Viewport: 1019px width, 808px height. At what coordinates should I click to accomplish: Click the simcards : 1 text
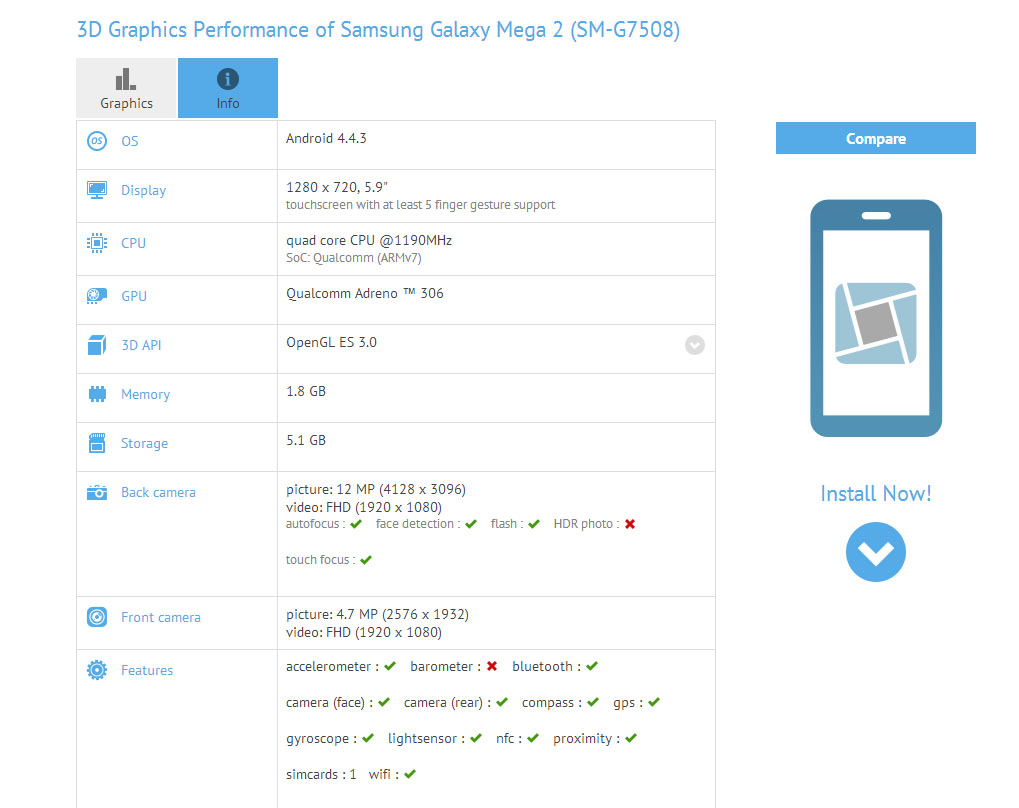point(321,775)
